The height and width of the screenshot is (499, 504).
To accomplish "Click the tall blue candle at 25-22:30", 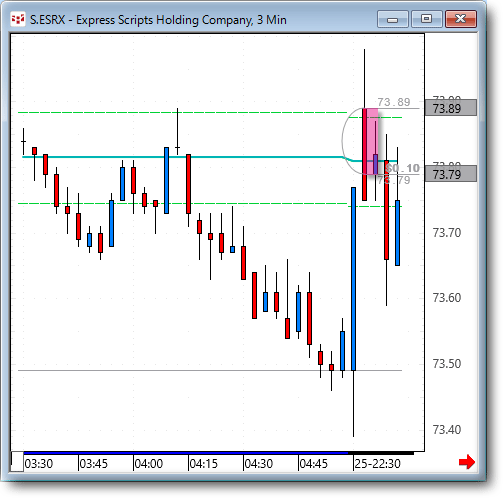I will click(x=353, y=279).
